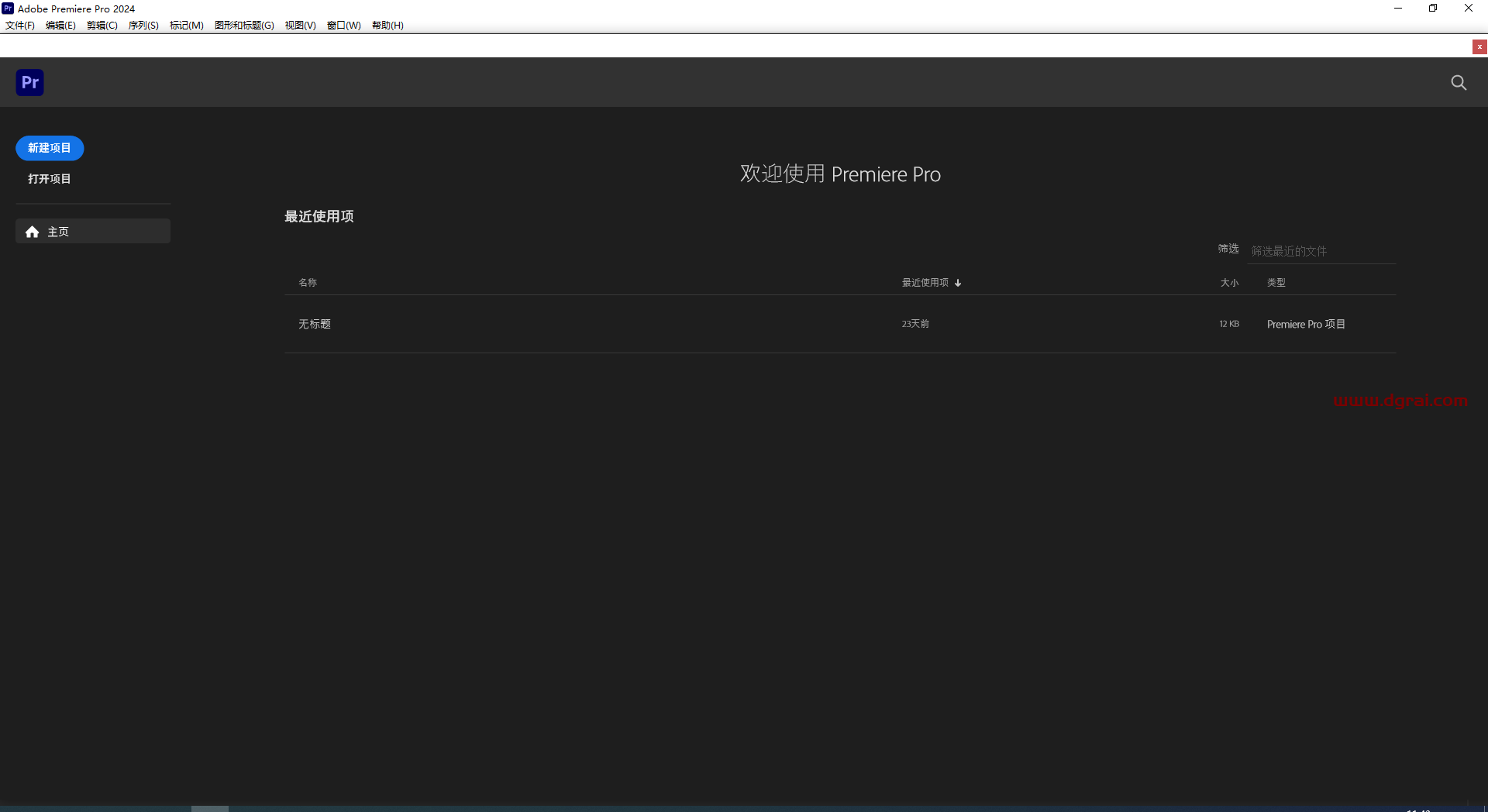The width and height of the screenshot is (1488, 812).
Task: Click the home icon beside 主页
Action: [x=32, y=232]
